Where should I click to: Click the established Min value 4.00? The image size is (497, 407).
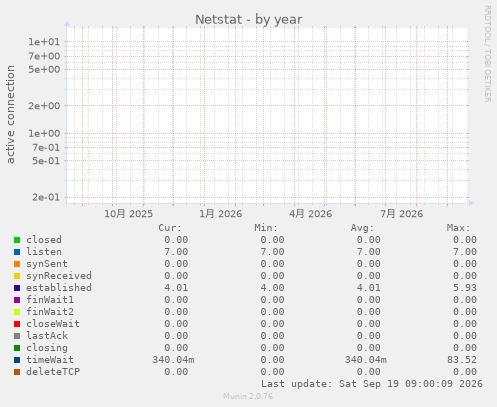click(x=272, y=288)
